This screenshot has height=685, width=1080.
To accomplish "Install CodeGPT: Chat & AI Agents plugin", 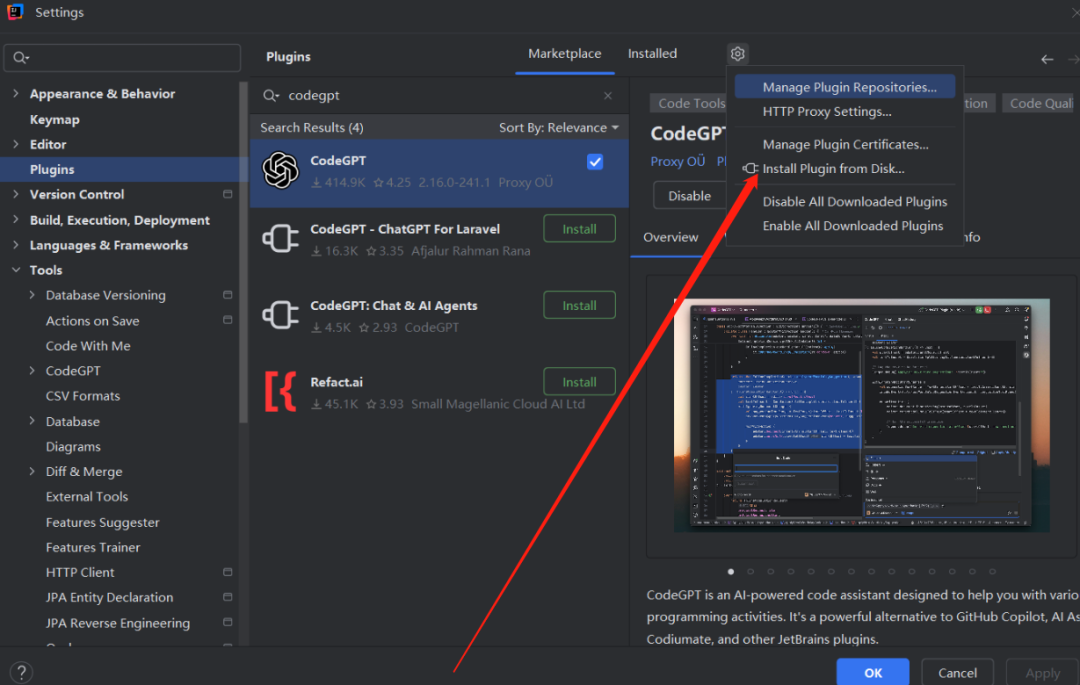I will [579, 305].
